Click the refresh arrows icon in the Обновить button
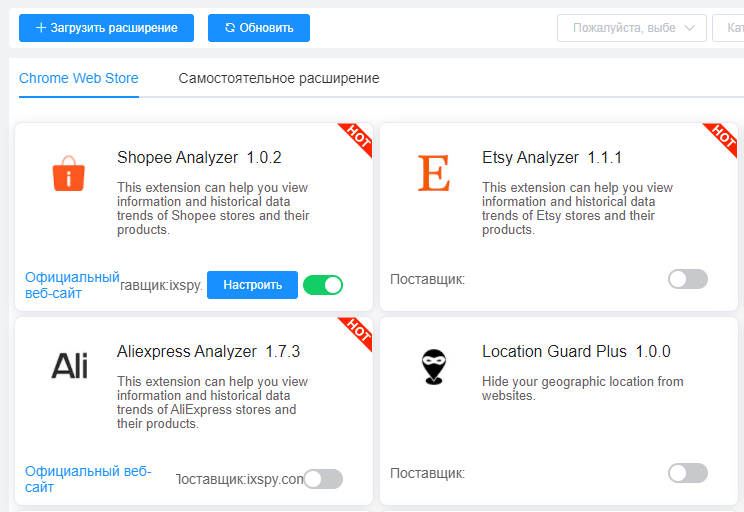This screenshot has width=744, height=512. pos(230,28)
